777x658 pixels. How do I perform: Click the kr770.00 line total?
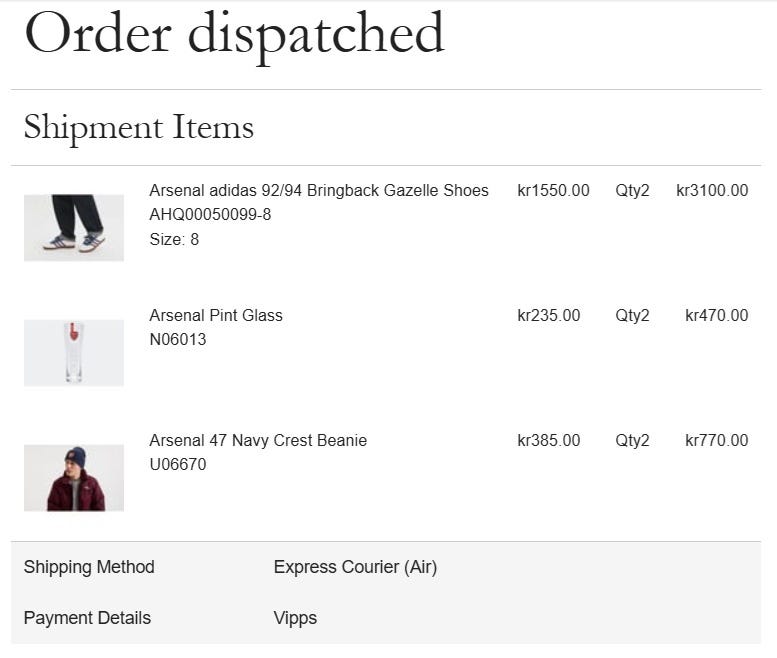click(x=716, y=440)
